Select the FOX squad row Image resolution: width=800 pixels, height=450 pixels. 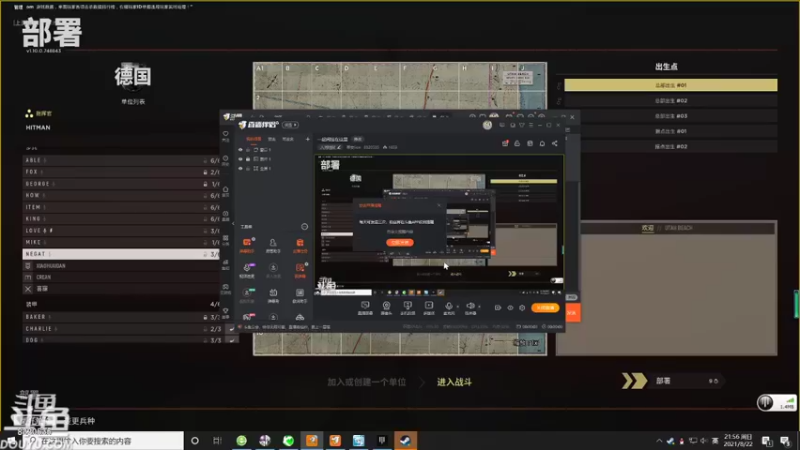[x=121, y=172]
